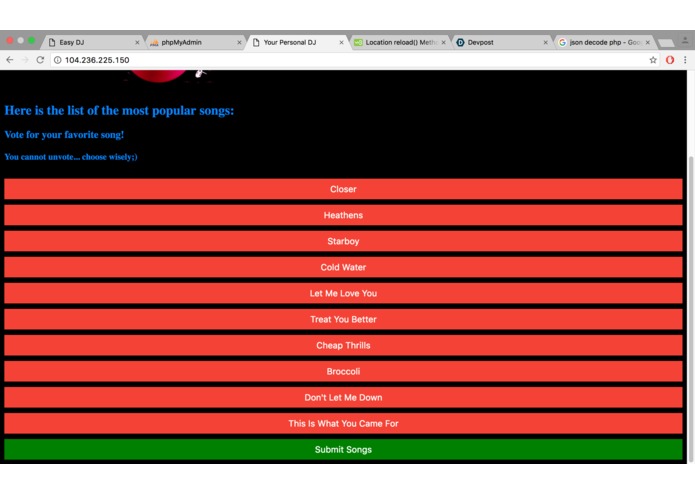The height and width of the screenshot is (494, 695).
Task: Vote for Let Me Love You
Action: click(x=343, y=293)
